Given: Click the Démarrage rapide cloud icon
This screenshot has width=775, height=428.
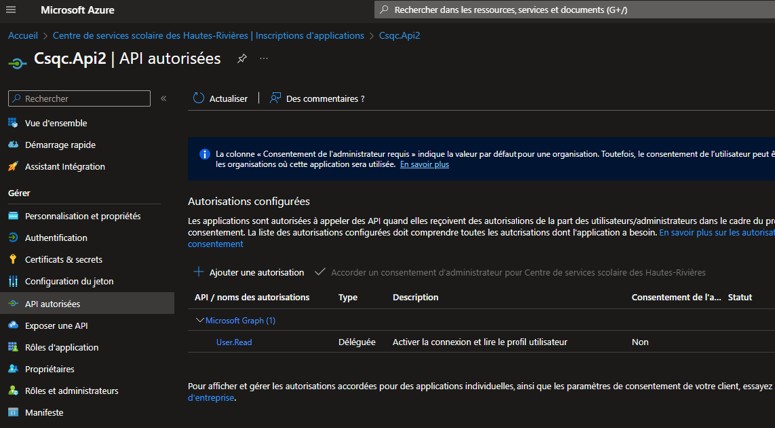Looking at the screenshot, I should 13,144.
